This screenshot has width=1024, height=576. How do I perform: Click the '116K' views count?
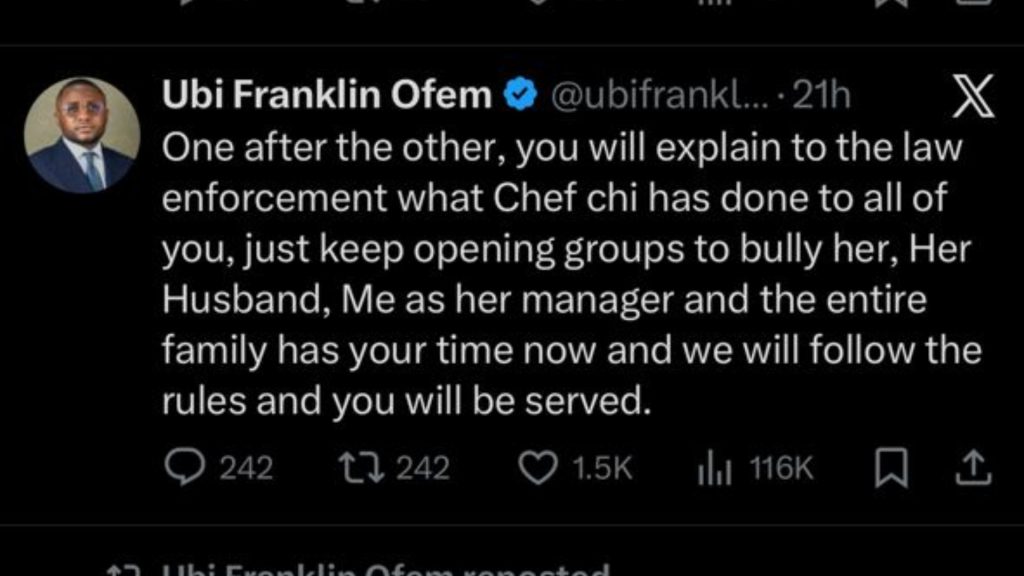click(782, 468)
